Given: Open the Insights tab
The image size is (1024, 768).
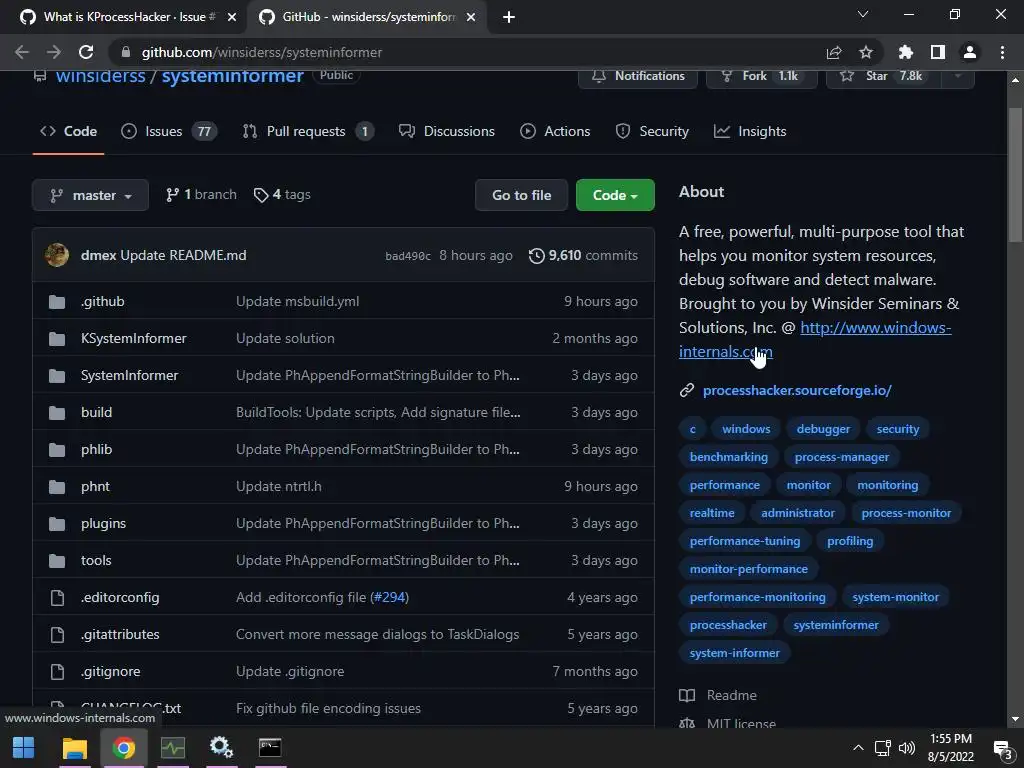Looking at the screenshot, I should (x=750, y=131).
